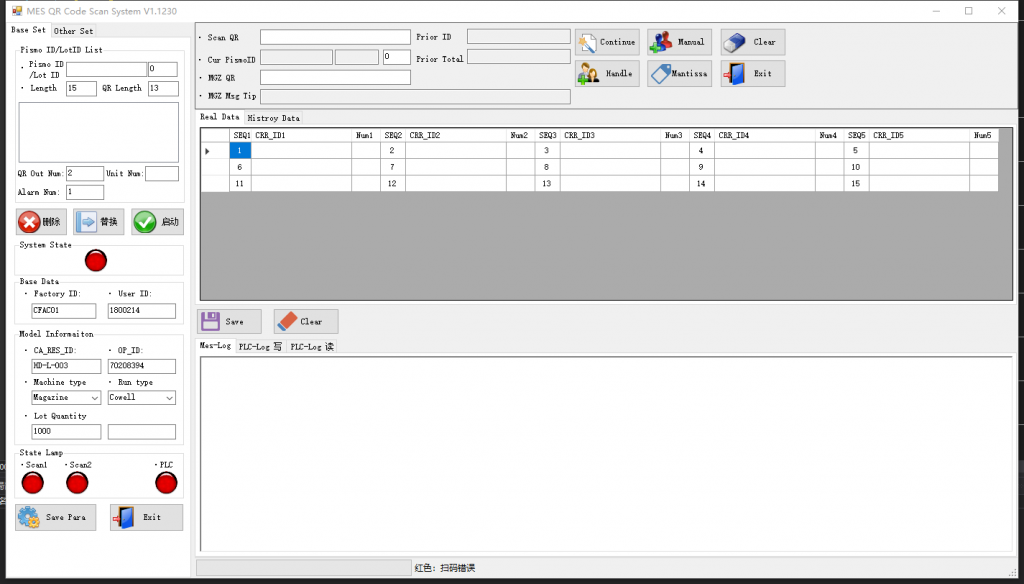Click the Continue button with wand icon
Screen dimensions: 1024x584
[607, 42]
